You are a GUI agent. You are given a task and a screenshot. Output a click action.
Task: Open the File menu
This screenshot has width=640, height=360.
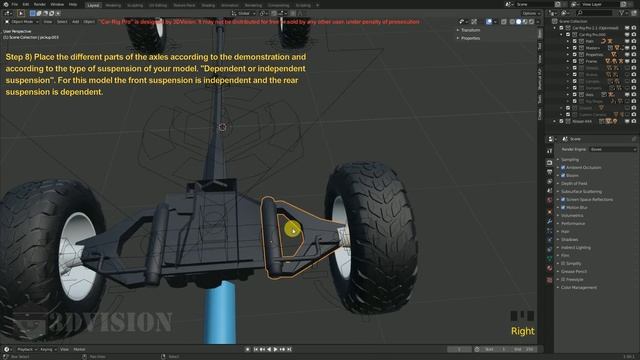click(15, 4)
